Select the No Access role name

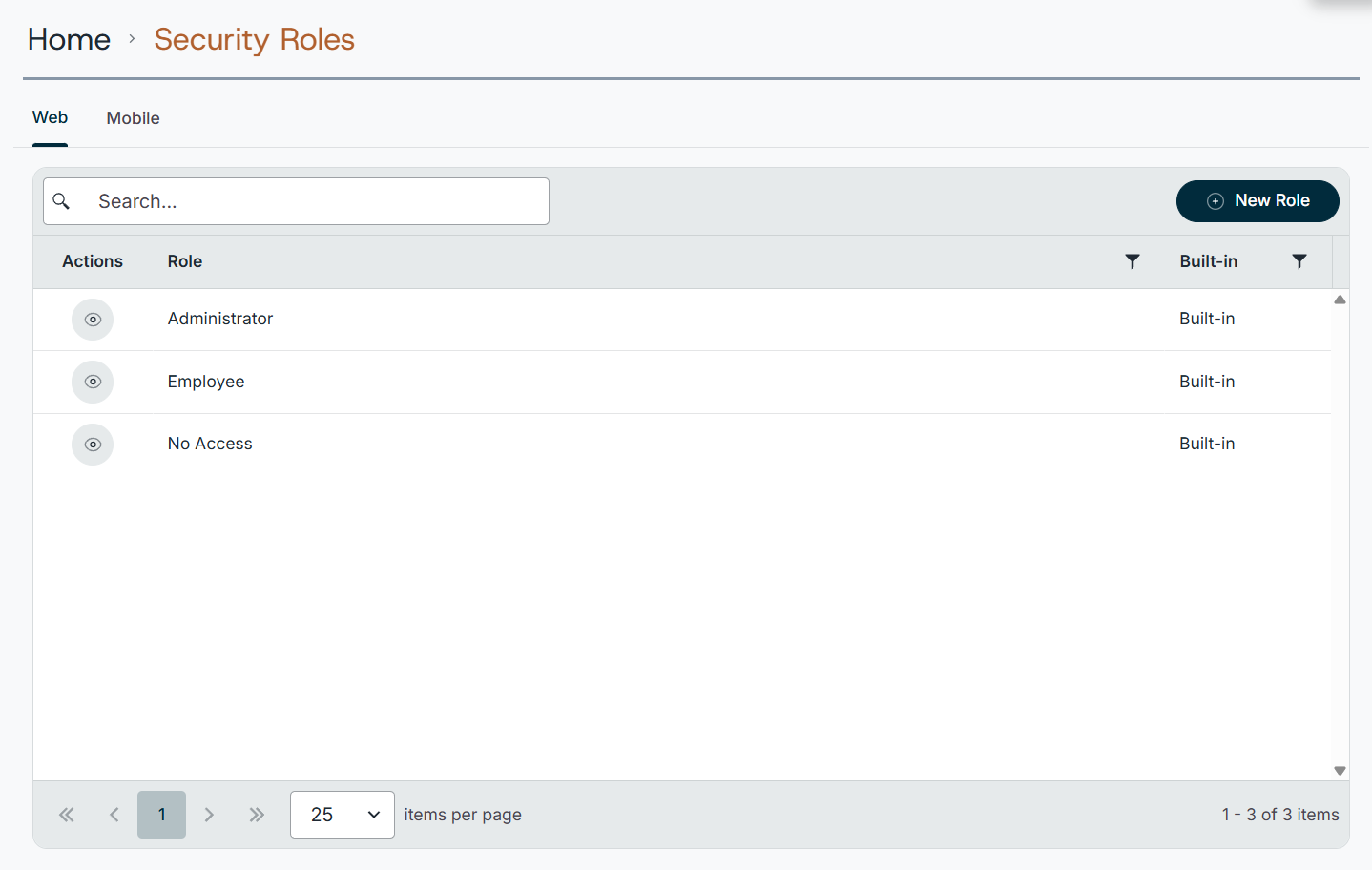coord(210,444)
